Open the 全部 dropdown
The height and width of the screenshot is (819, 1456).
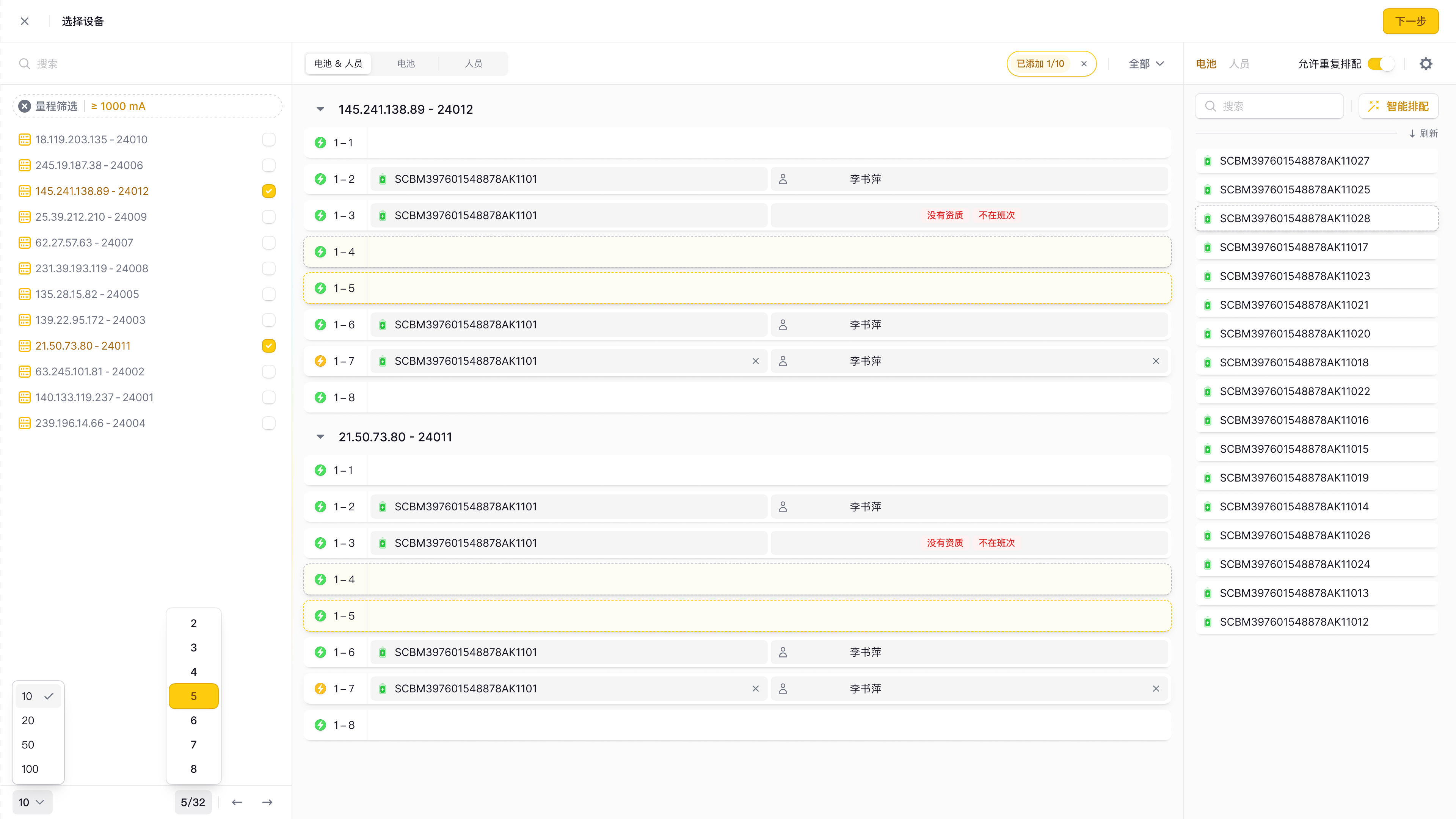tap(1146, 64)
